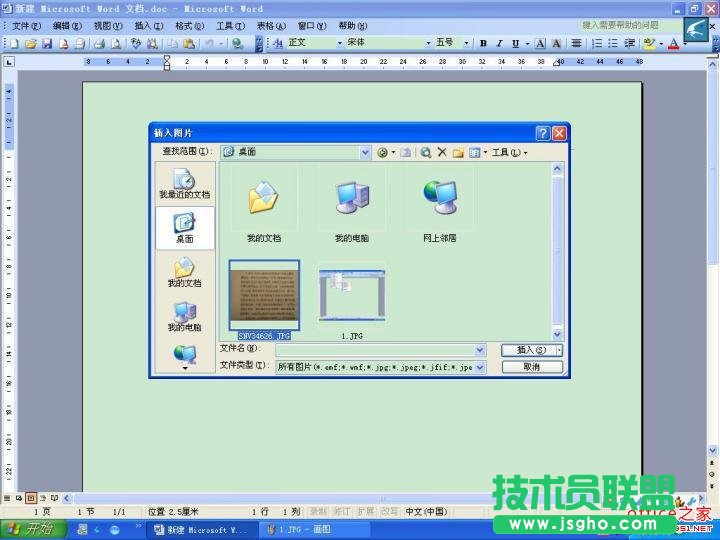The height and width of the screenshot is (540, 720).
Task: Click the Italic I icon
Action: pyautogui.click(x=500, y=44)
